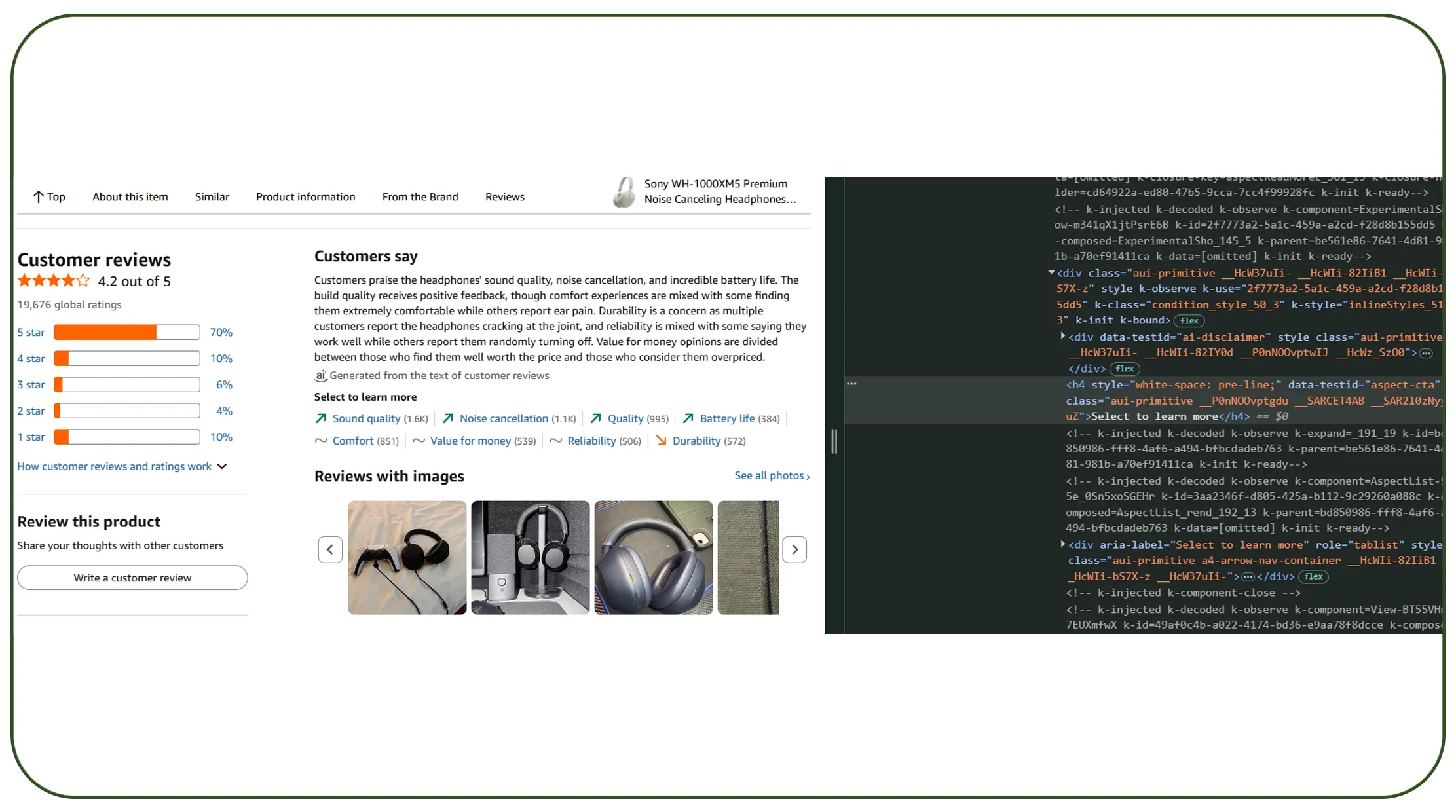The image size is (1456, 812).
Task: Click the Sony WH-1000XM5 headphone product icon
Action: [x=624, y=193]
